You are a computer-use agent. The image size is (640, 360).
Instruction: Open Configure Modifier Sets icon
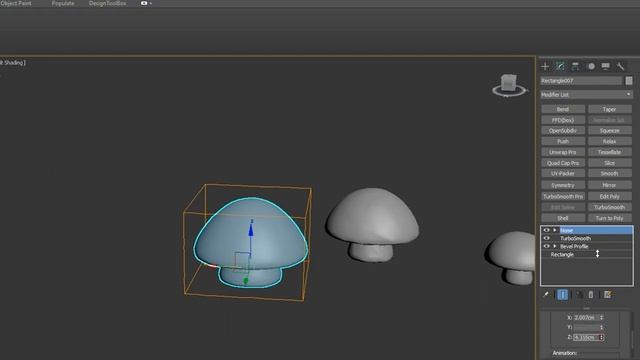point(607,294)
